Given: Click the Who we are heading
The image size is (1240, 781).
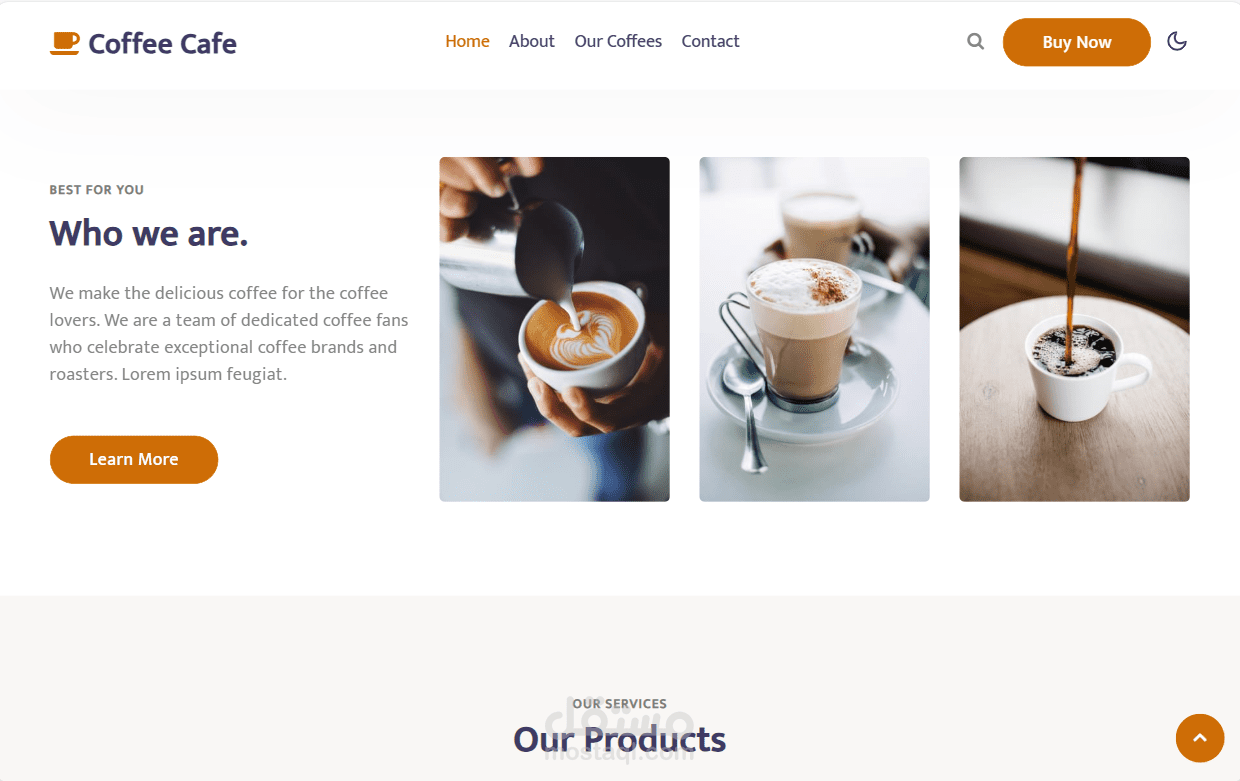Looking at the screenshot, I should pyautogui.click(x=149, y=233).
